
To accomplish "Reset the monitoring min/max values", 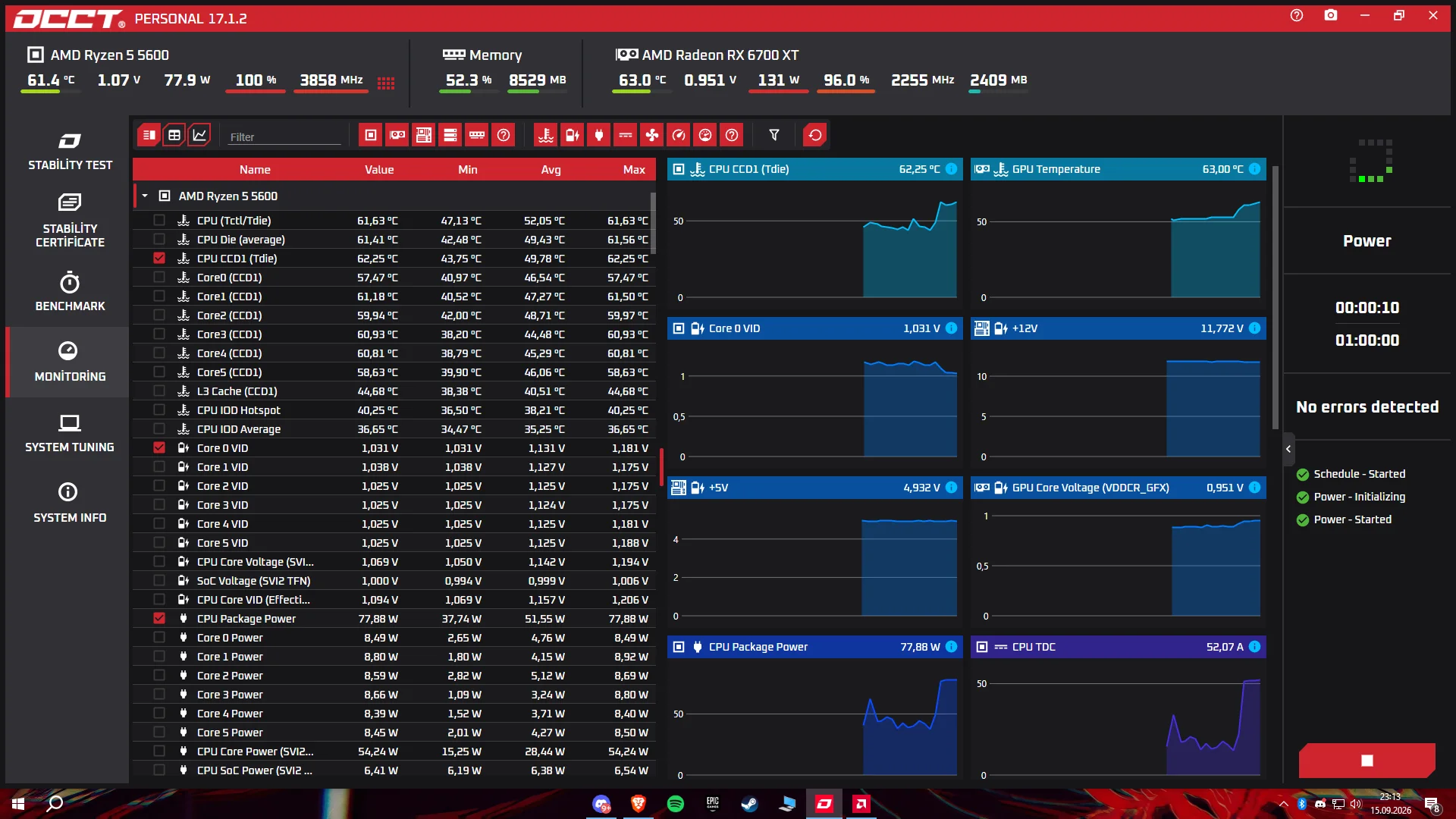I will click(x=815, y=135).
